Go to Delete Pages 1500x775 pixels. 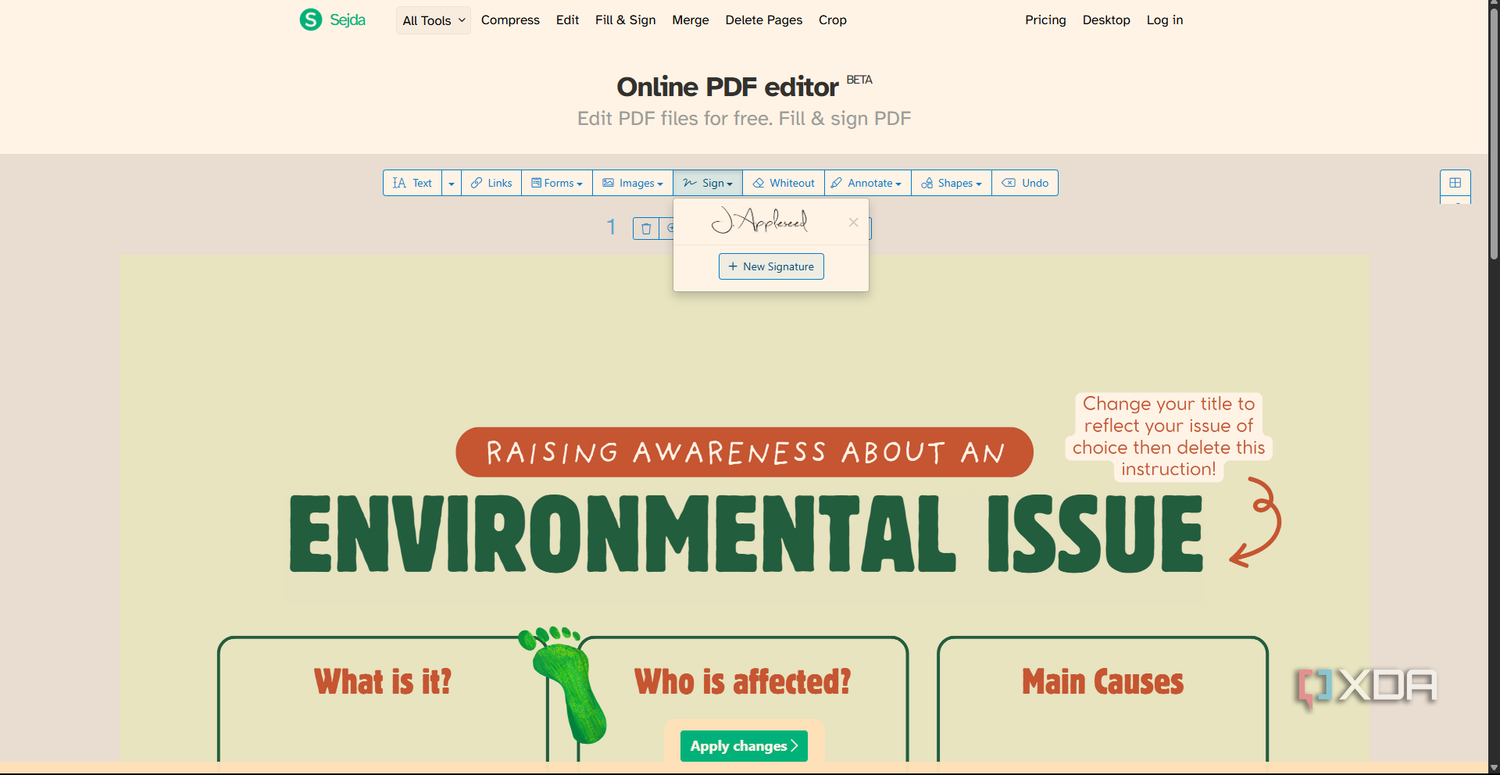click(x=764, y=20)
